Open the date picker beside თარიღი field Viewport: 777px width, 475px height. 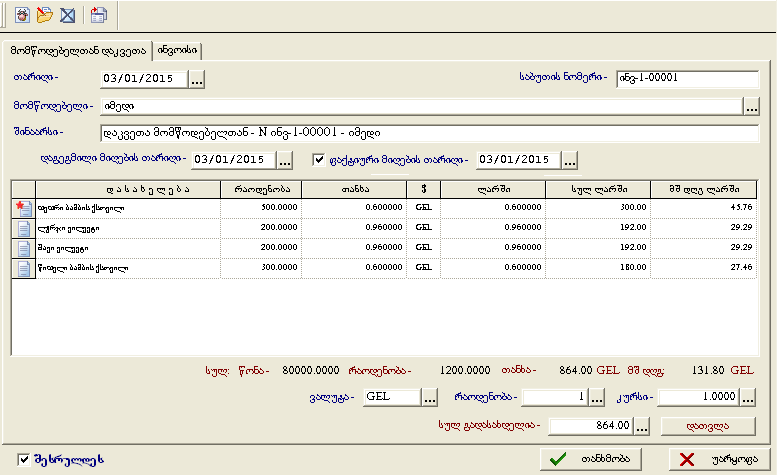point(197,79)
